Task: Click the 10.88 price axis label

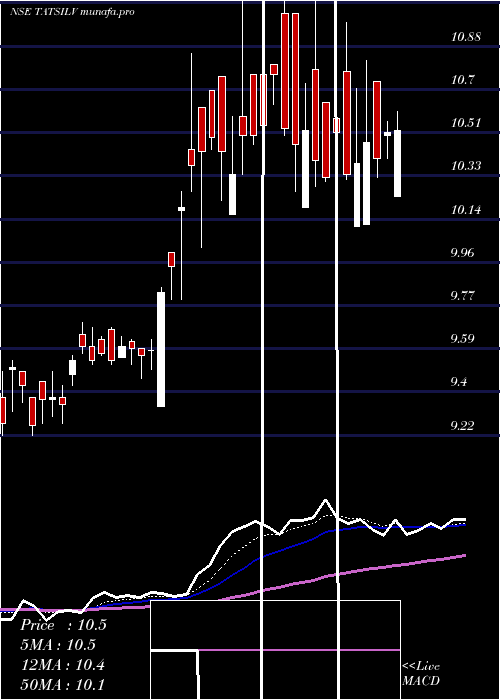Action: pyautogui.click(x=466, y=37)
